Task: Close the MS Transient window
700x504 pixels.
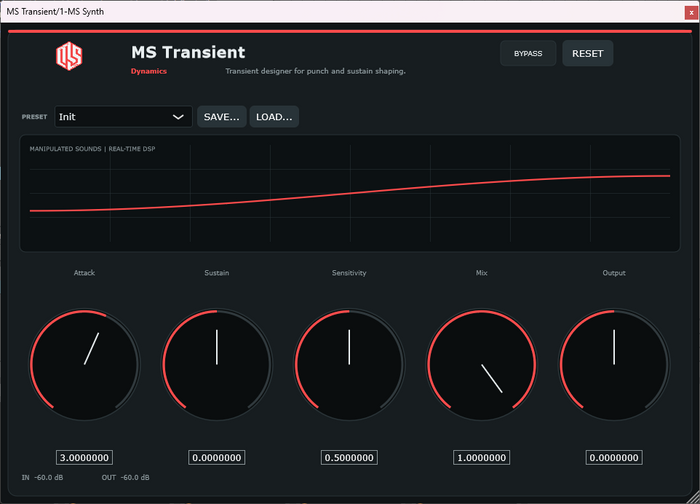Action: tap(691, 12)
